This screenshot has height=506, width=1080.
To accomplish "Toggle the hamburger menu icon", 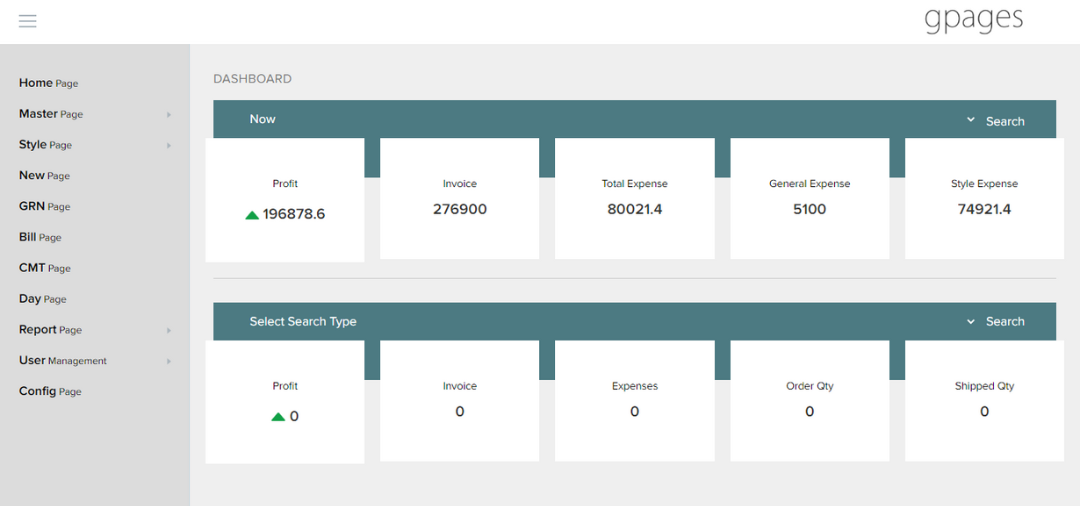I will coord(28,21).
